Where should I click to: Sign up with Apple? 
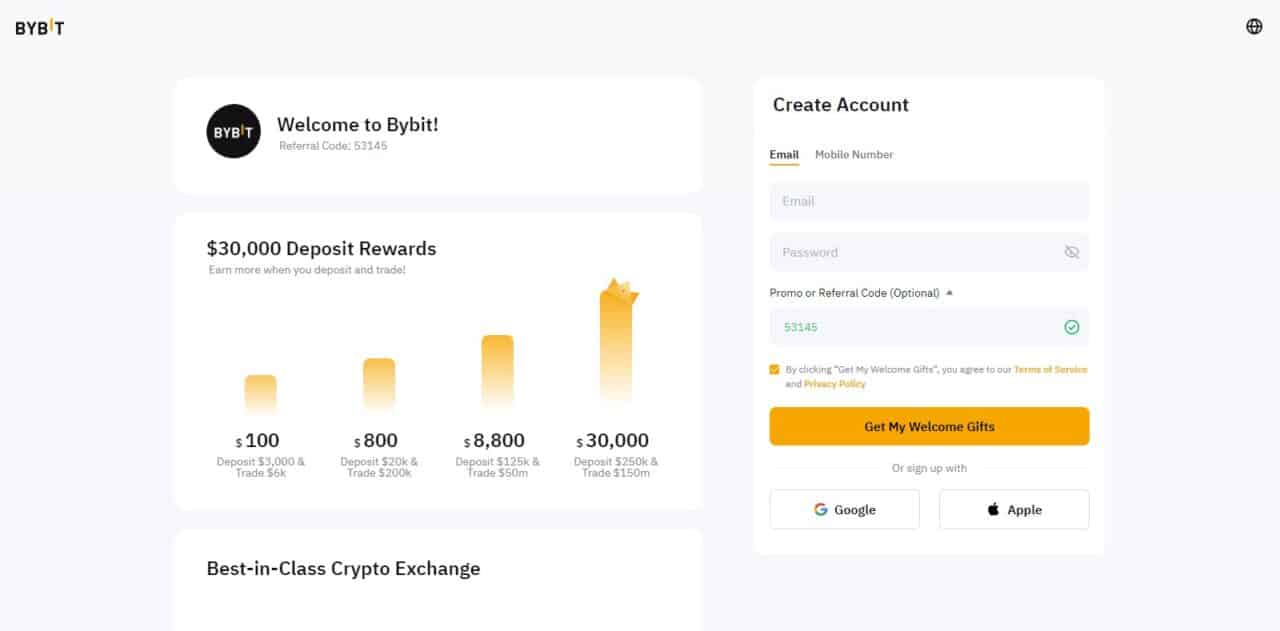[x=1014, y=509]
